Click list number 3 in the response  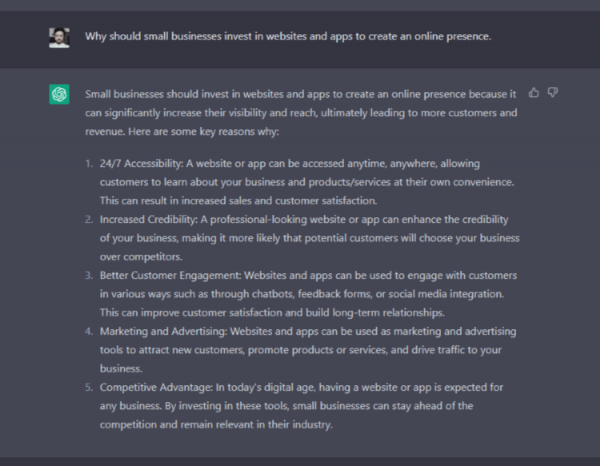point(89,275)
